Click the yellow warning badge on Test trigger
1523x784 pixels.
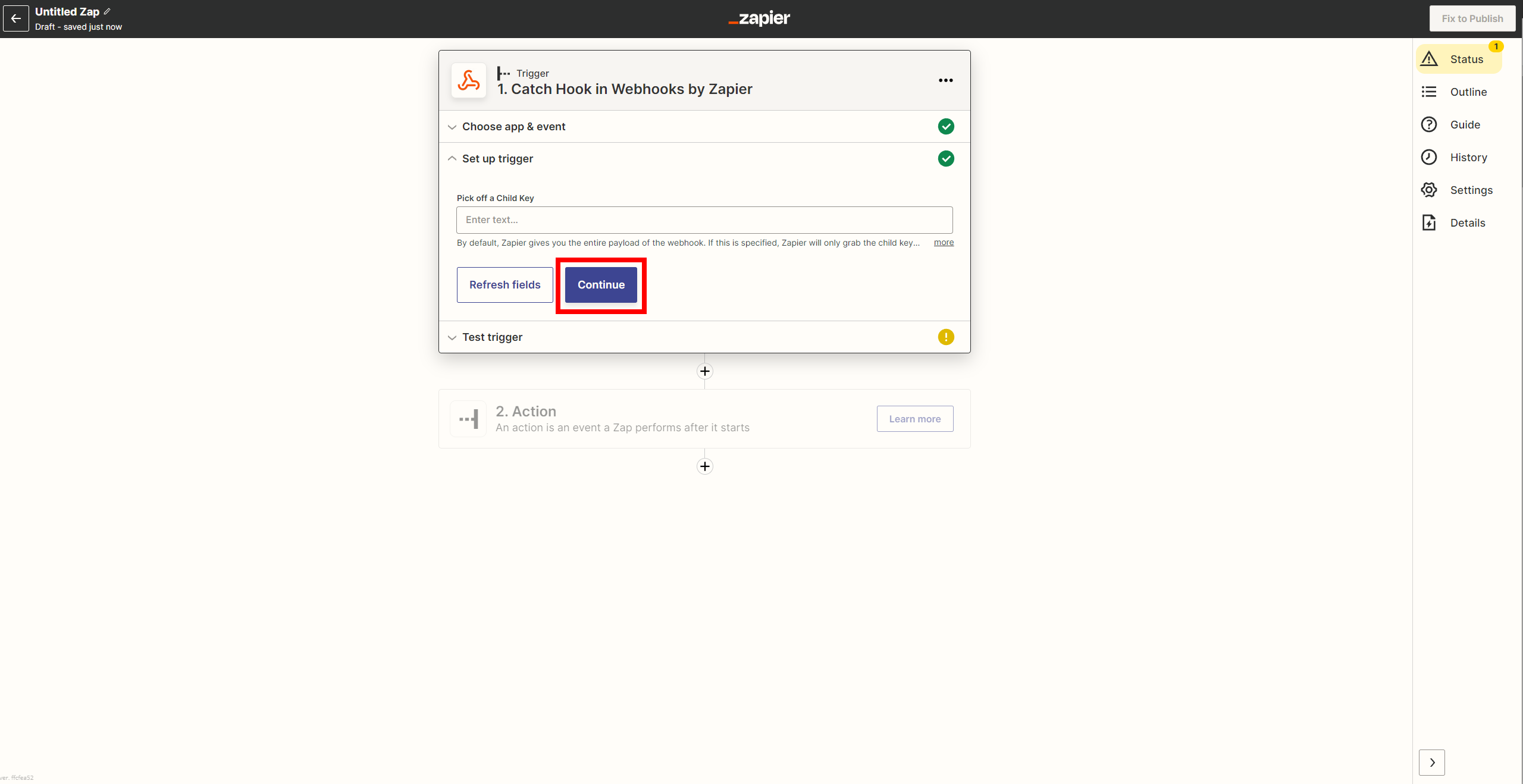click(x=945, y=337)
